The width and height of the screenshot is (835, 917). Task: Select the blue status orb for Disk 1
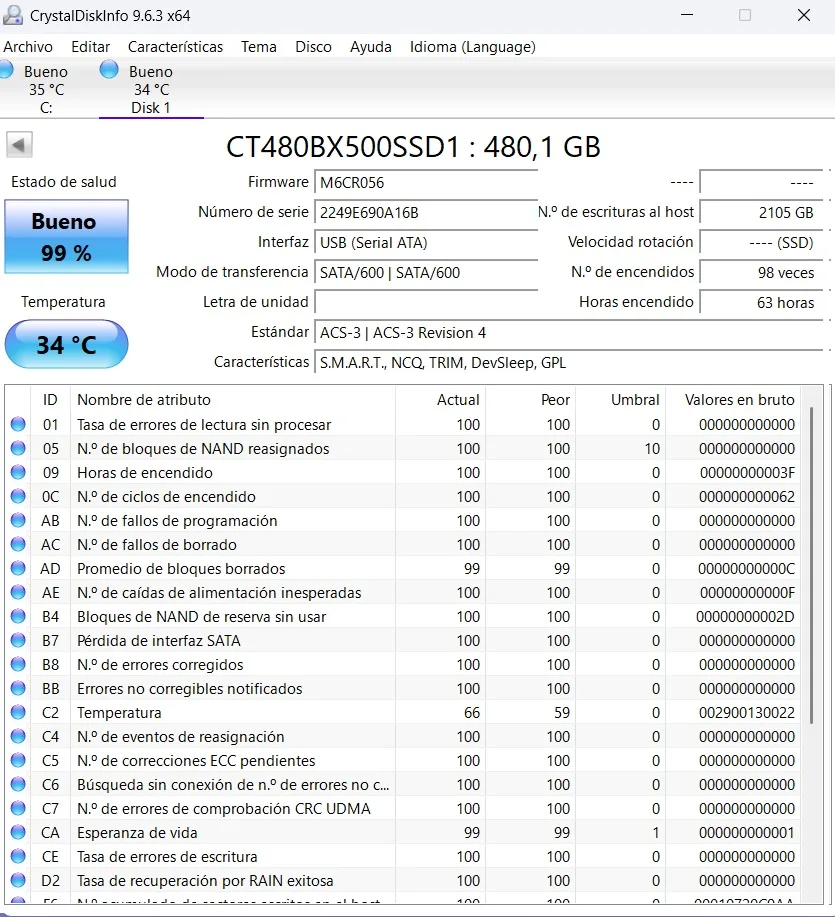pos(109,70)
